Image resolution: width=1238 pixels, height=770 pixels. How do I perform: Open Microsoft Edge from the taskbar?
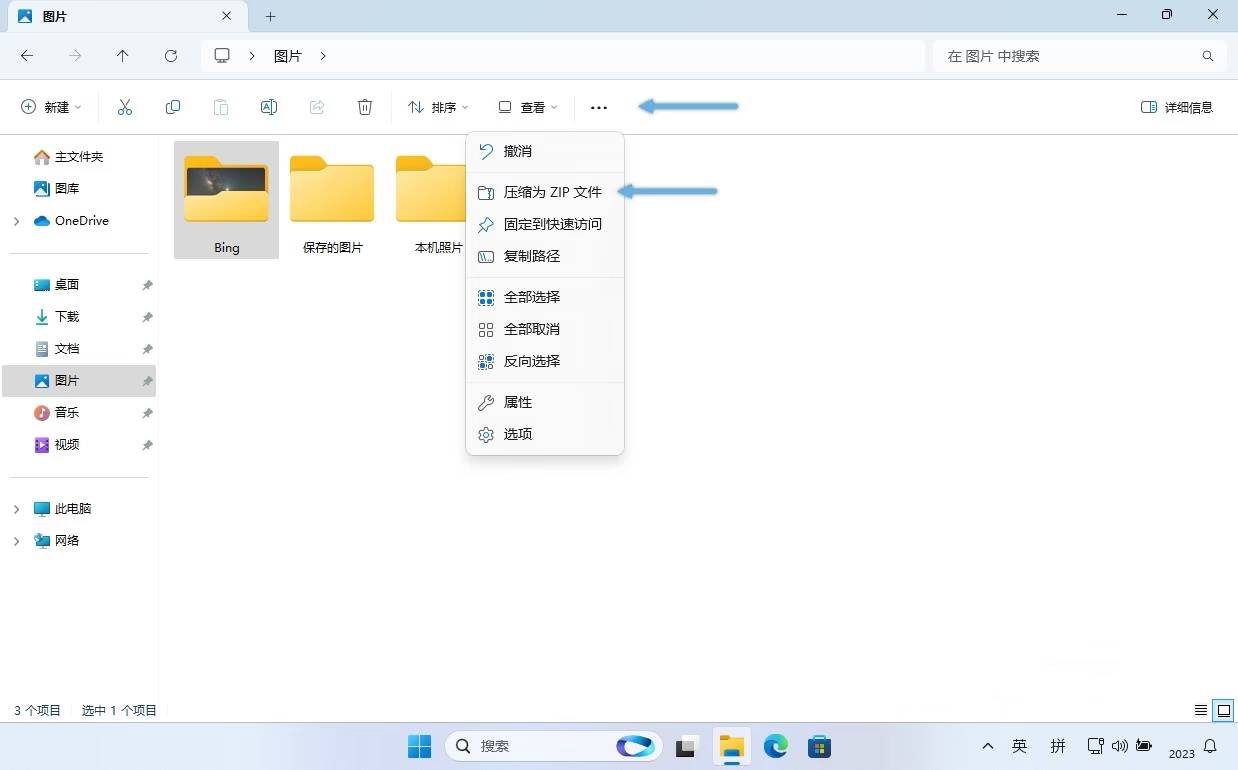[x=776, y=746]
